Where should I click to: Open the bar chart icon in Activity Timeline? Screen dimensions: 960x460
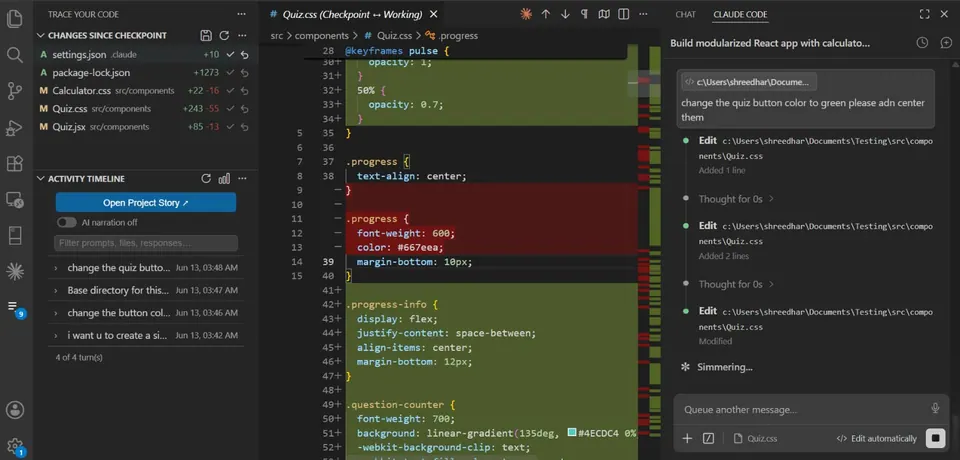pos(225,179)
